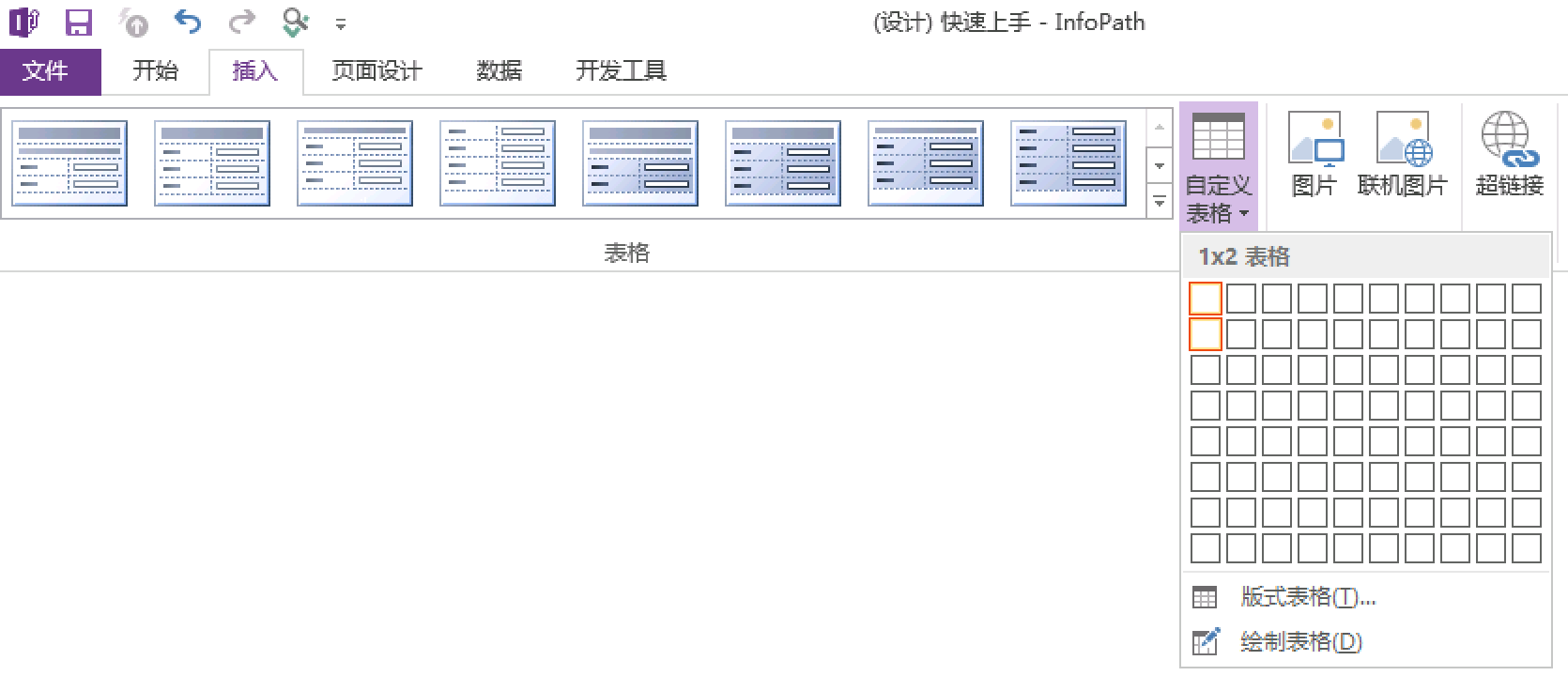Insert a picture with the 图片 button

coord(1314,155)
